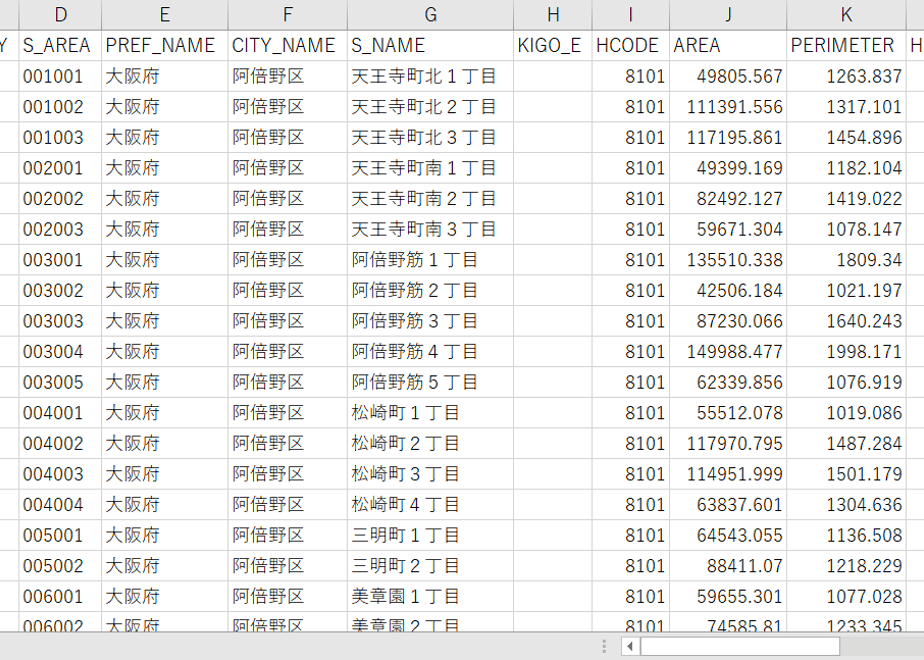Select PERIMETER value 1501.179

[x=846, y=474]
